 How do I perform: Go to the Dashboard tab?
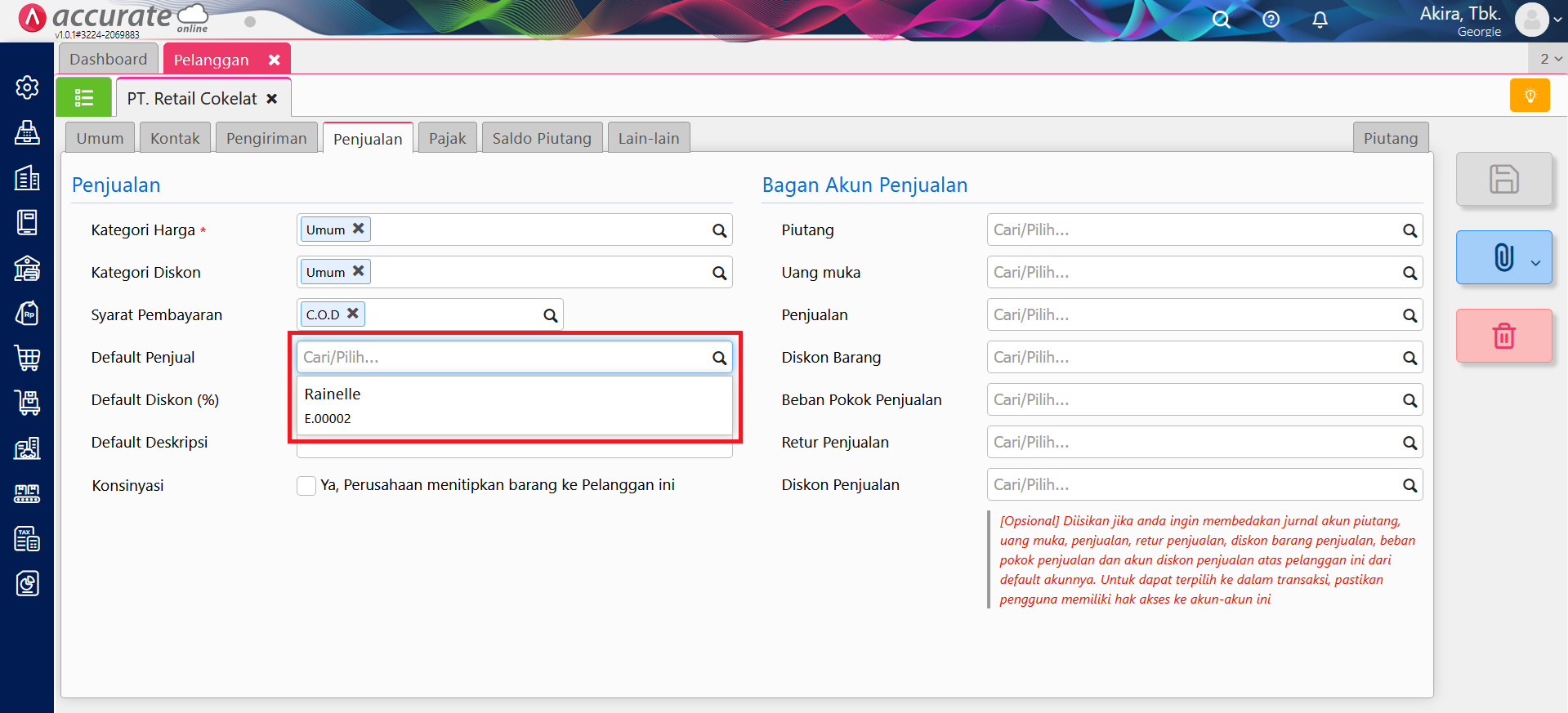coord(108,59)
